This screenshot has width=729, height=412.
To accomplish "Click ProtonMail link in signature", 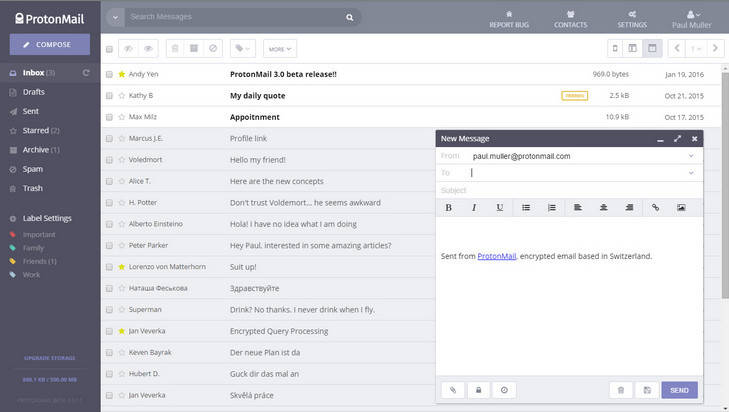I will (x=497, y=256).
